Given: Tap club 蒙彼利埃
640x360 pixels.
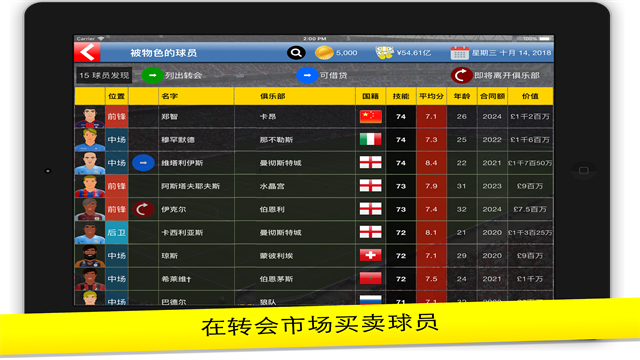Looking at the screenshot, I should pyautogui.click(x=276, y=256).
